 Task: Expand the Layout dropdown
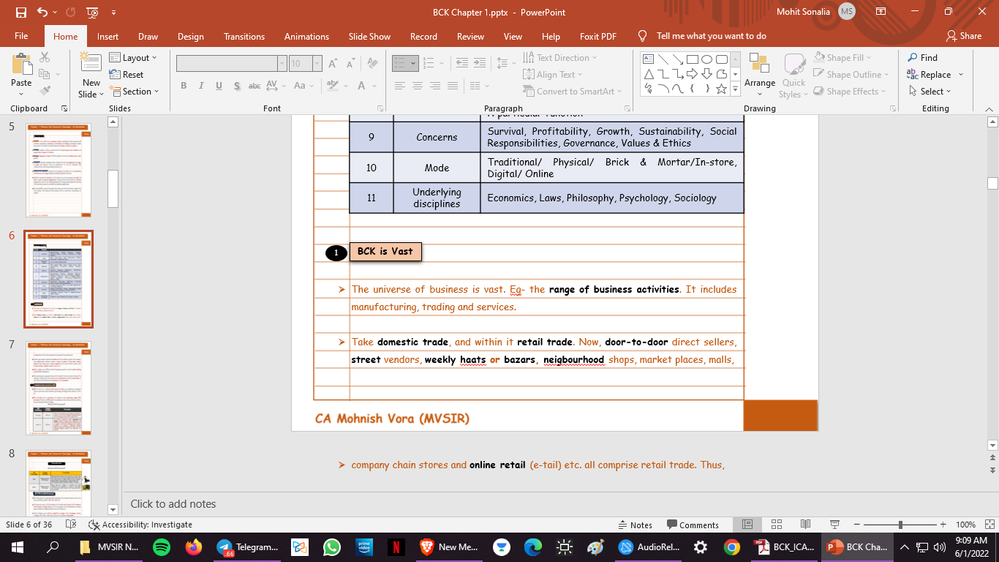coord(133,57)
